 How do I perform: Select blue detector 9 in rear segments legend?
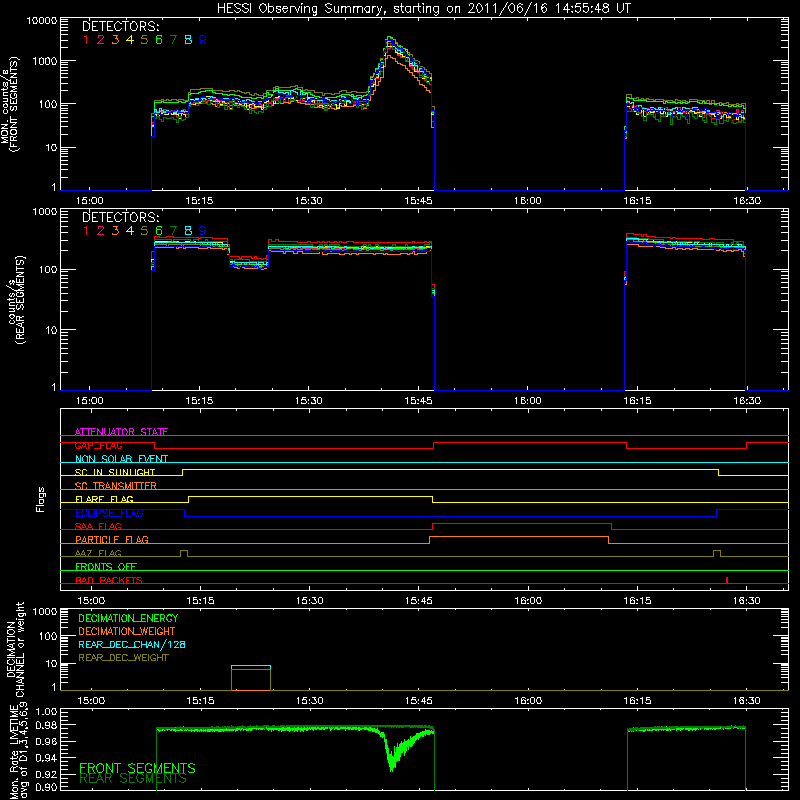pos(203,231)
